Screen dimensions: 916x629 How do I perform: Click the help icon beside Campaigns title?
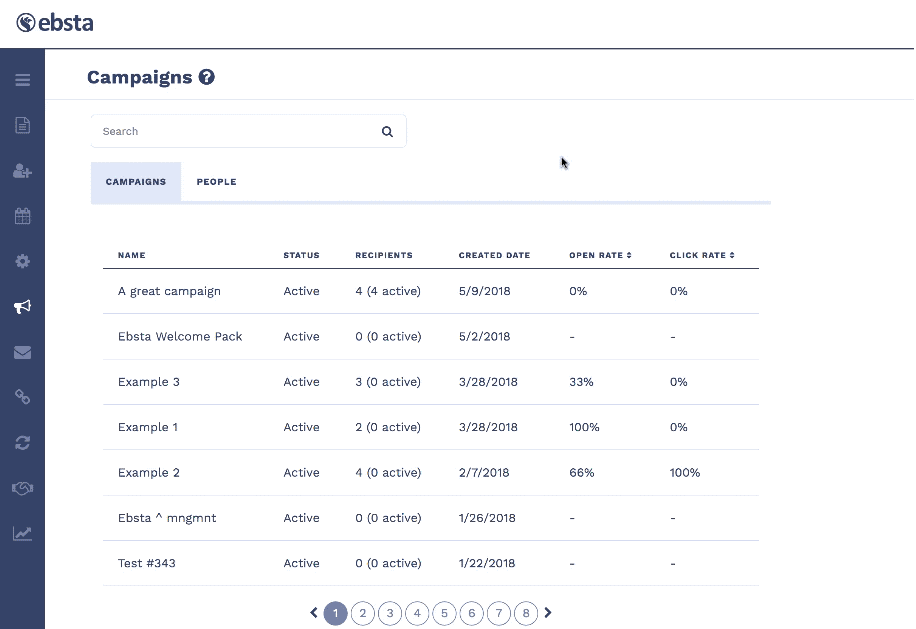click(x=207, y=77)
